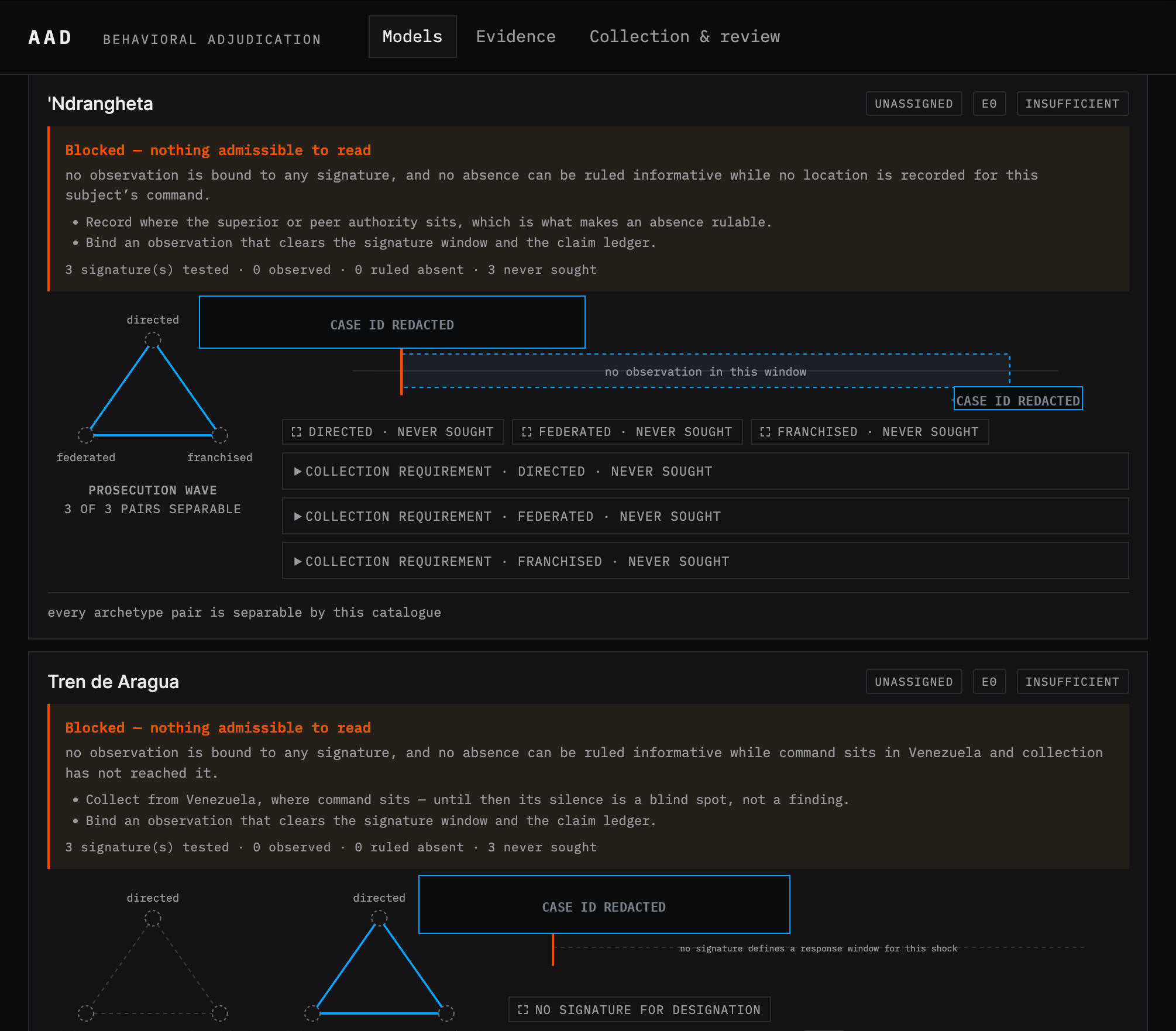Click orange shock marker on Tren de Aragua timeline
The width and height of the screenshot is (1176, 1031).
pyautogui.click(x=553, y=950)
